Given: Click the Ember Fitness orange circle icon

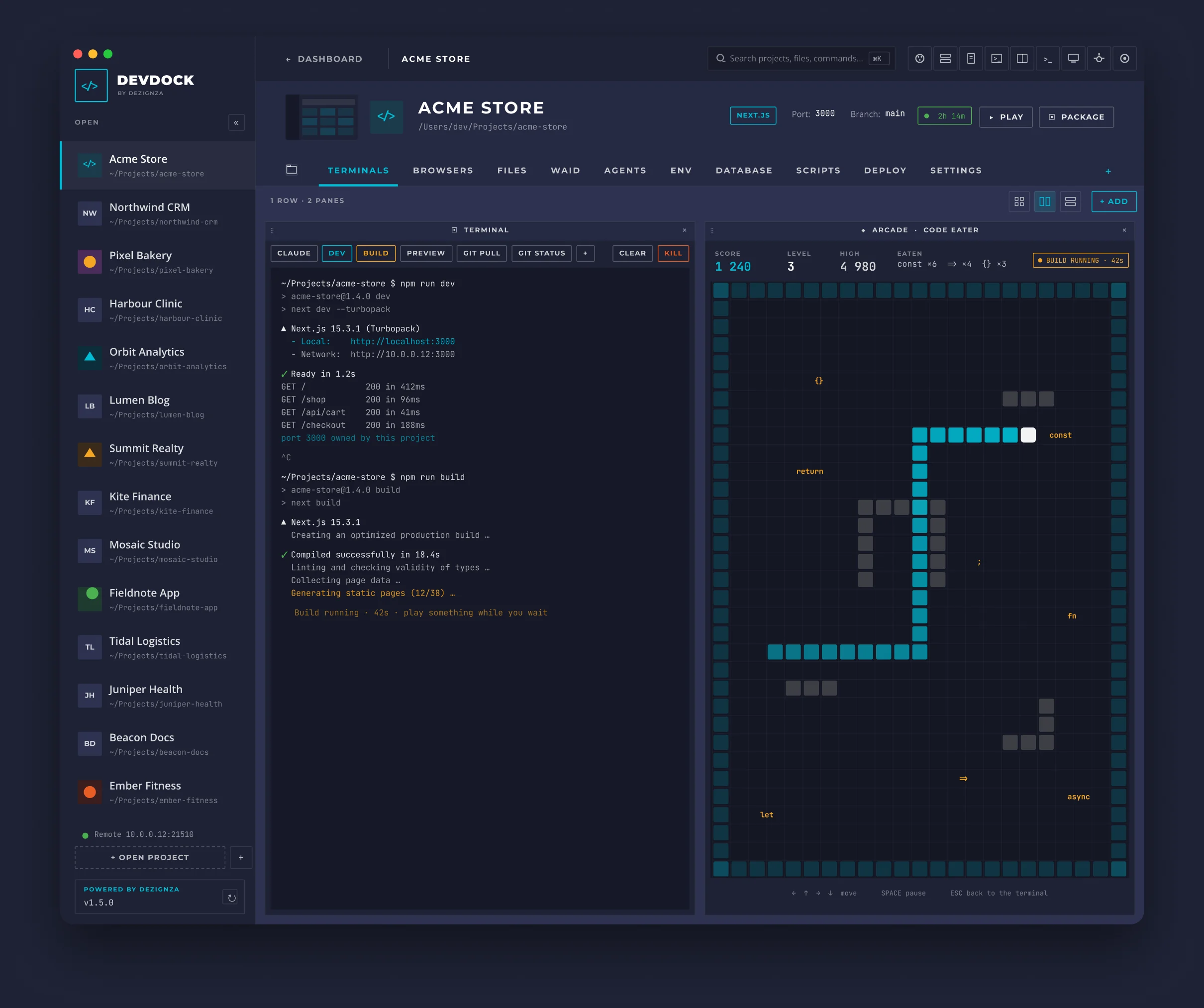Looking at the screenshot, I should [x=90, y=791].
